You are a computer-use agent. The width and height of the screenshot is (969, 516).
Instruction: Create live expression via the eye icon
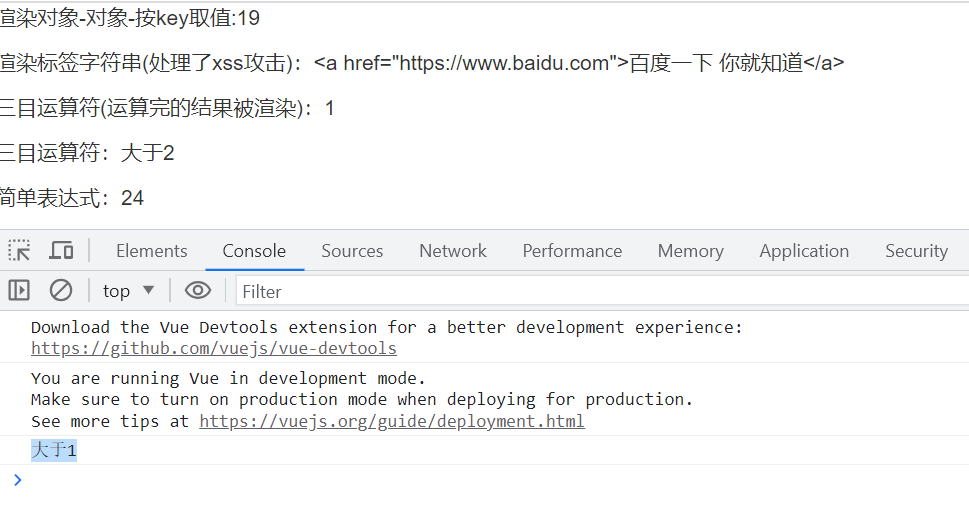pyautogui.click(x=198, y=291)
